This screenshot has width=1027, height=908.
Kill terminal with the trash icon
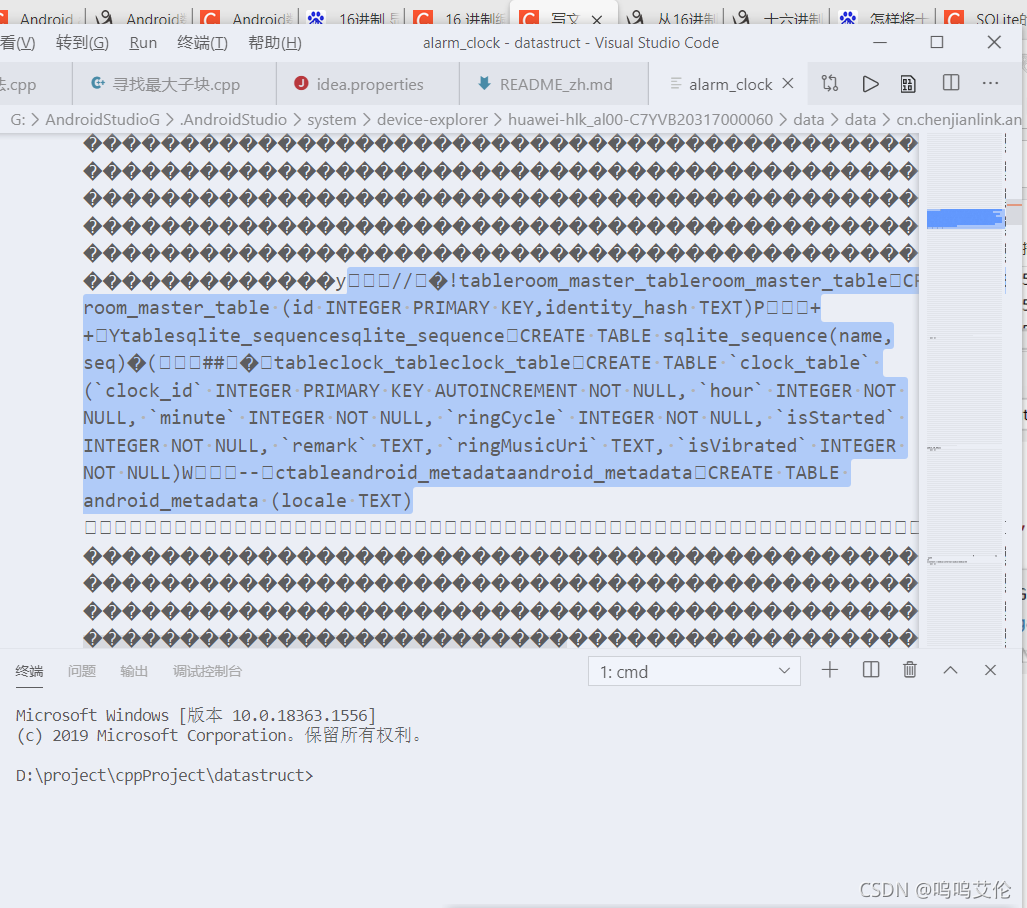coord(910,670)
